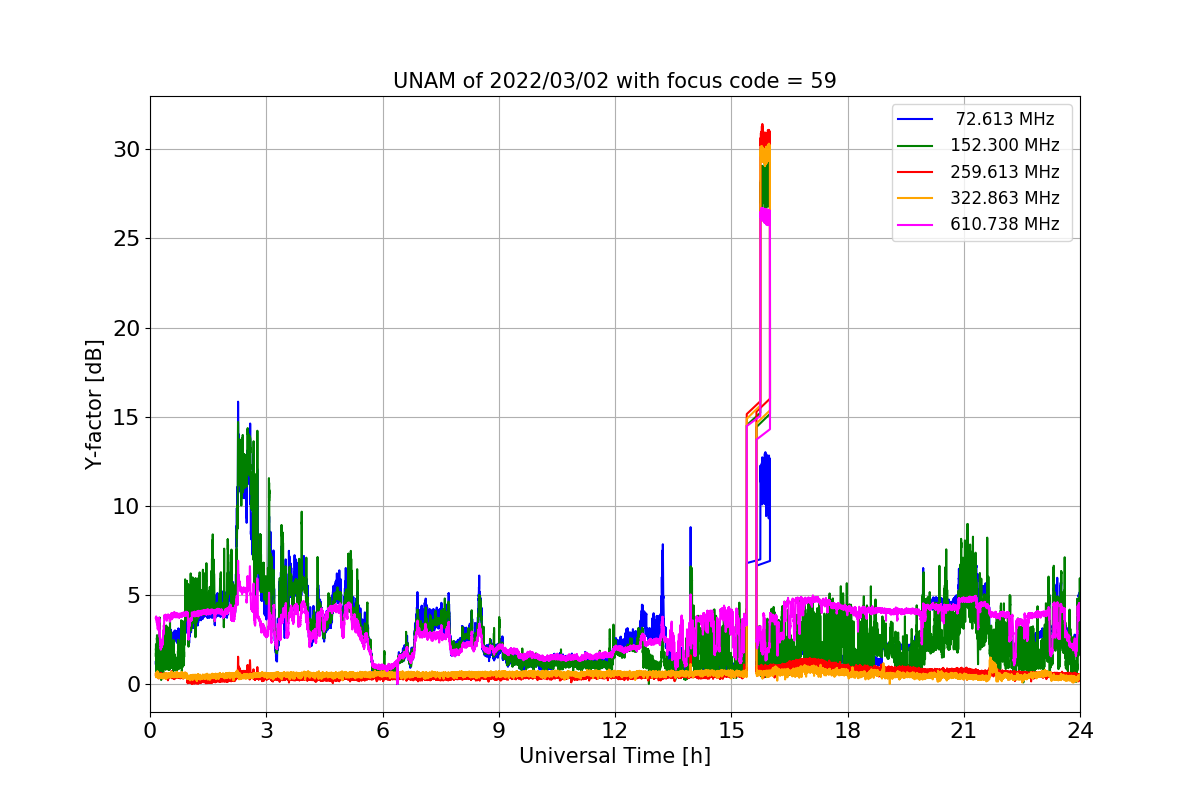Click the x-axis tick label '0'

tap(150, 730)
